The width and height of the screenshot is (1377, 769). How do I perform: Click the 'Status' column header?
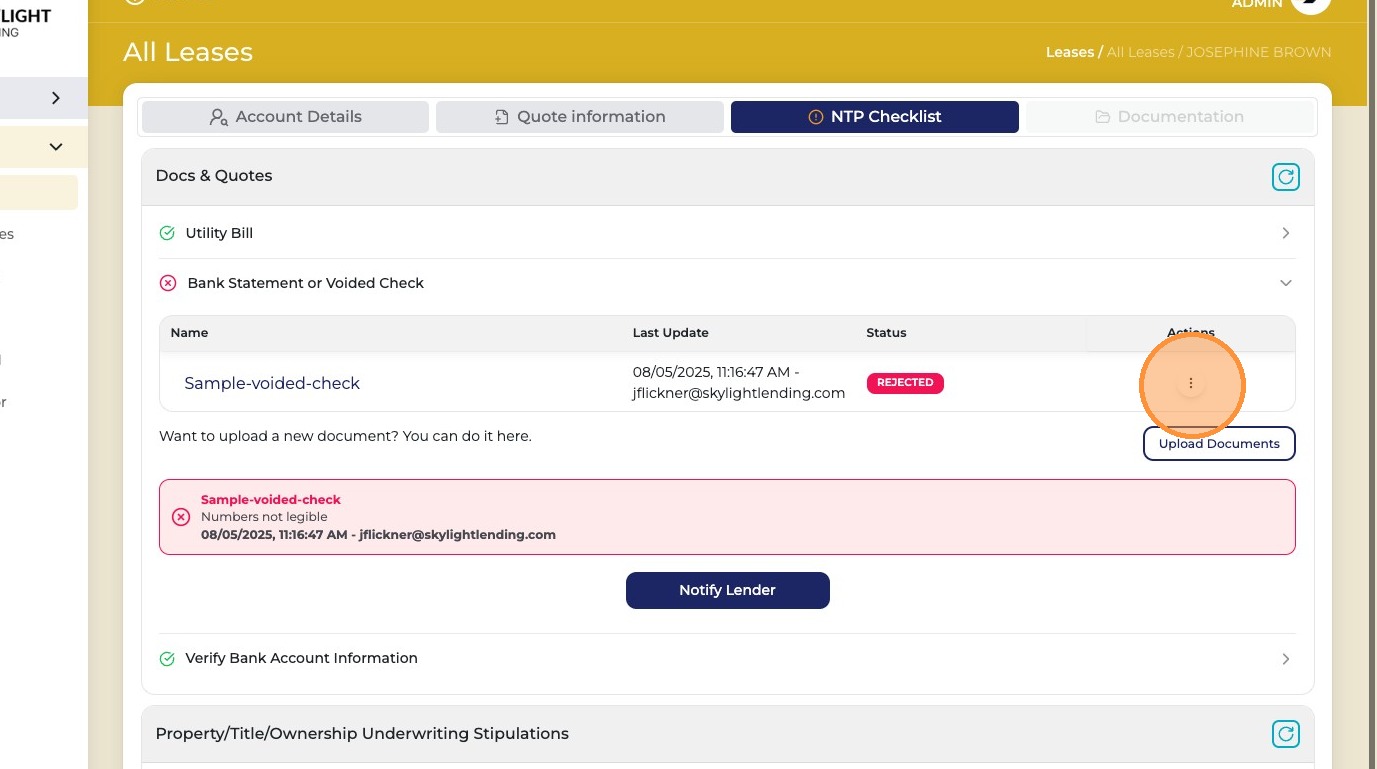tap(887, 333)
